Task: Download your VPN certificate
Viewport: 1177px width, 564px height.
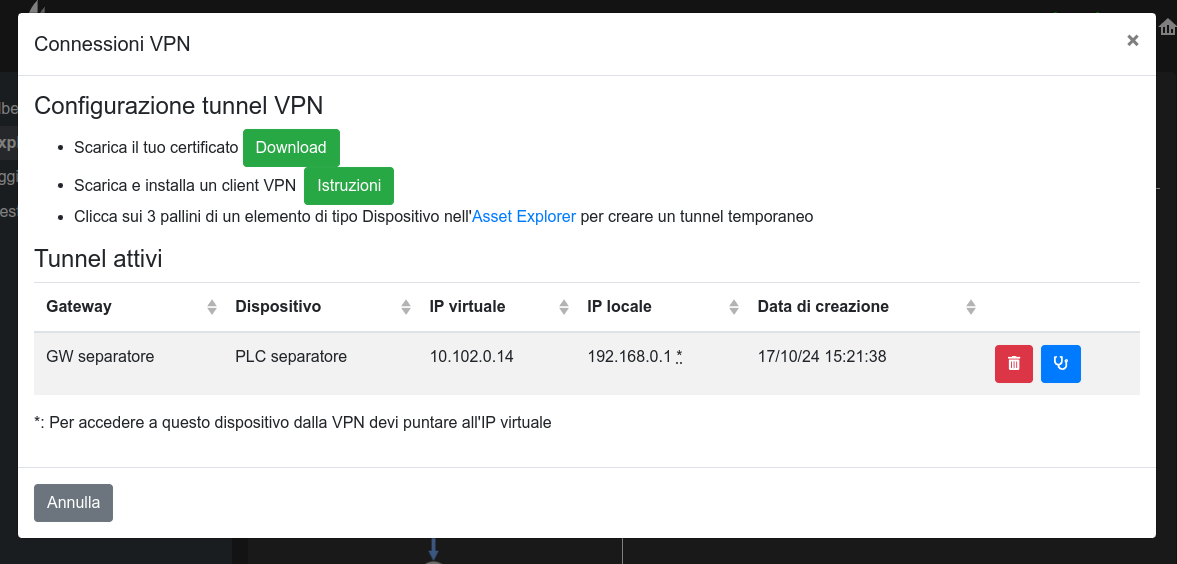Action: click(291, 148)
